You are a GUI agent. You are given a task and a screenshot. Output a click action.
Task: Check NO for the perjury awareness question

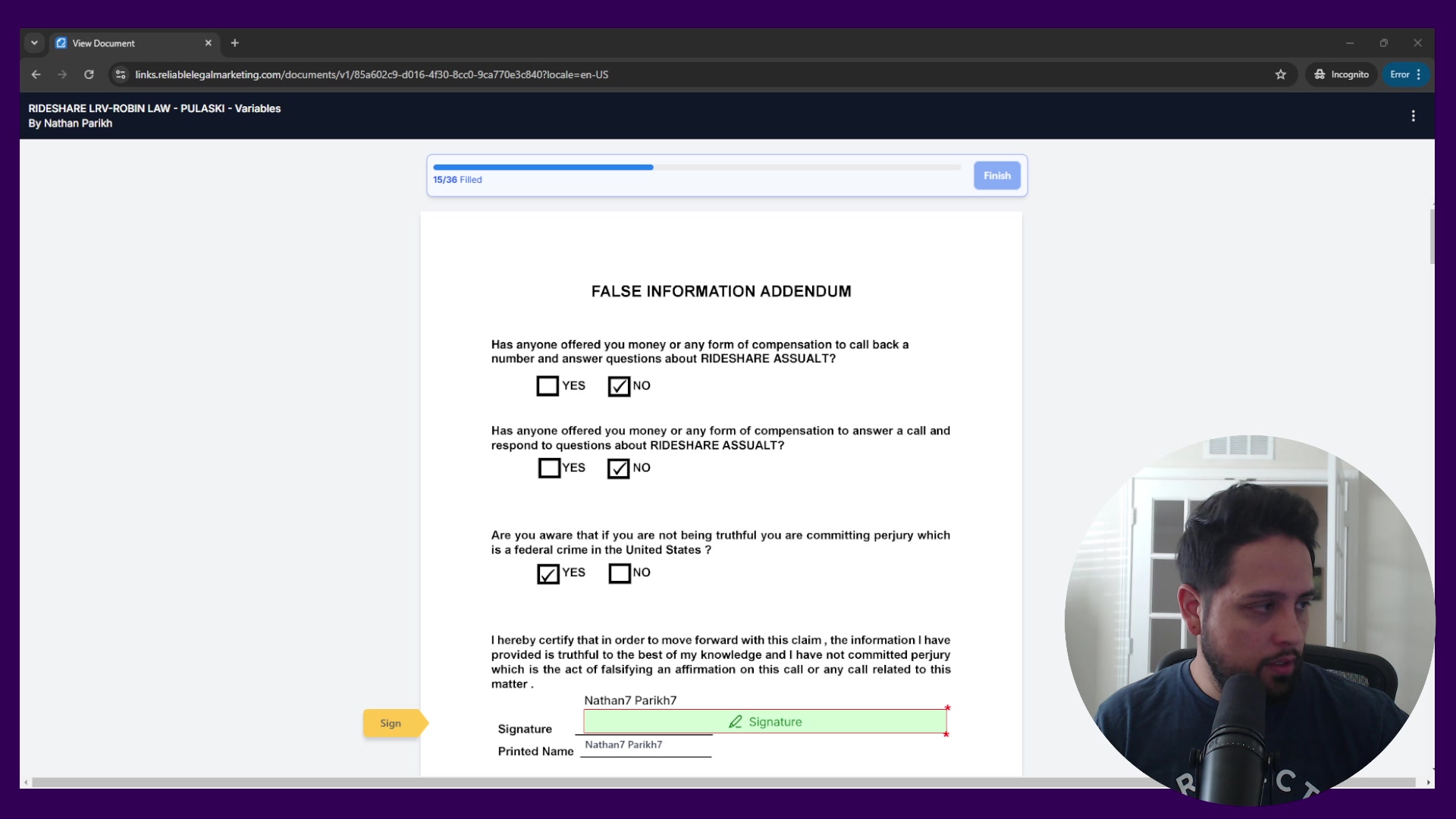(x=620, y=573)
